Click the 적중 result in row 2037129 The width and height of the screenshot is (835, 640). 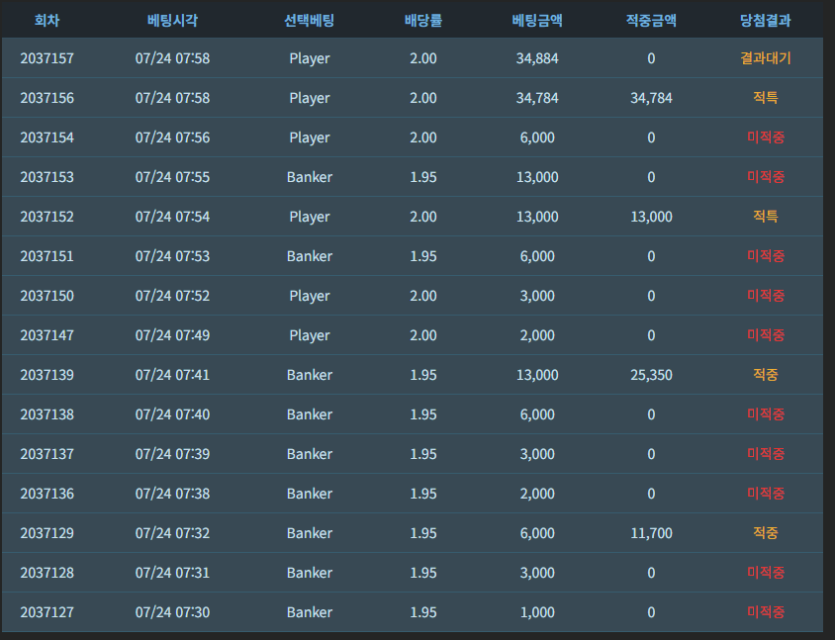pos(766,533)
